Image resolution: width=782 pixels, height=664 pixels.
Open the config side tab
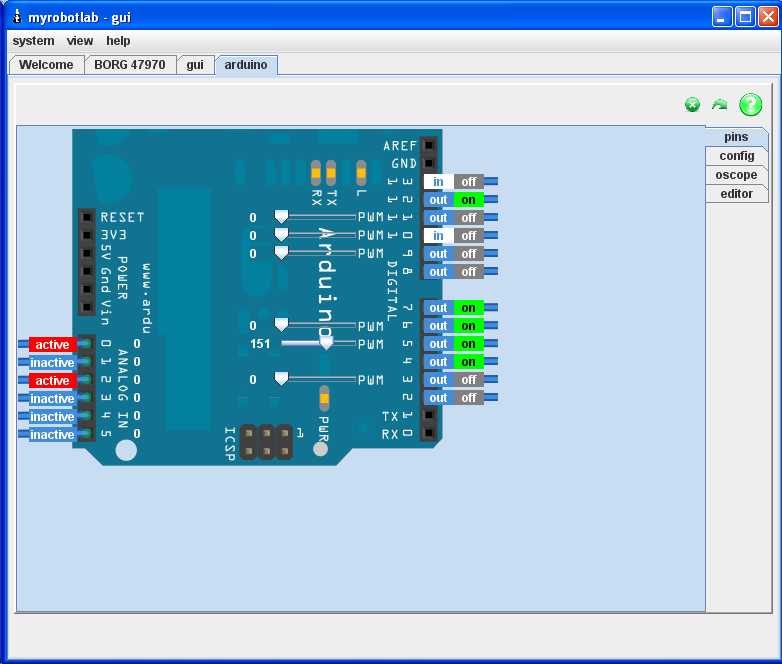737,156
